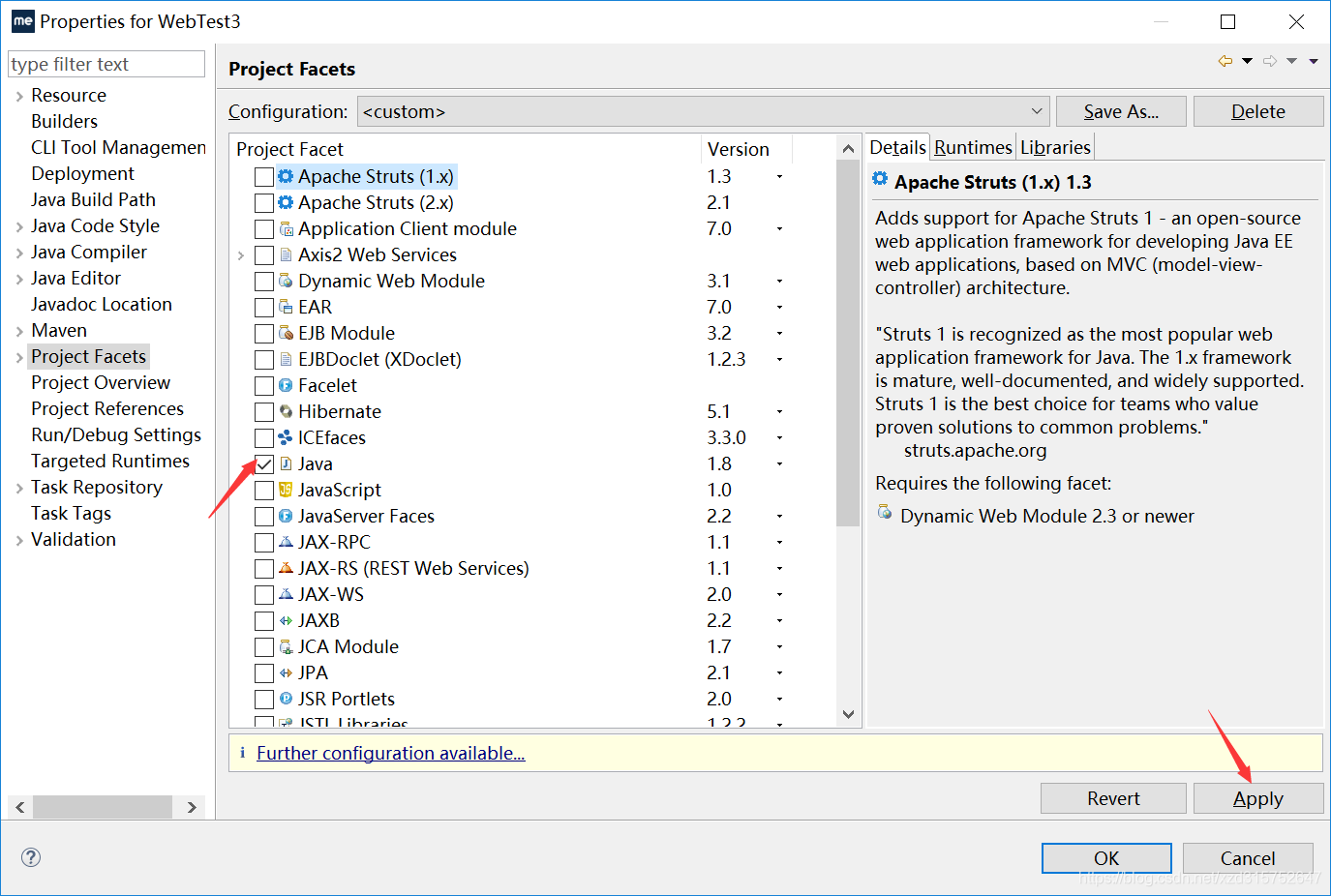Click the JPA facet icon
The image size is (1331, 896).
click(286, 672)
